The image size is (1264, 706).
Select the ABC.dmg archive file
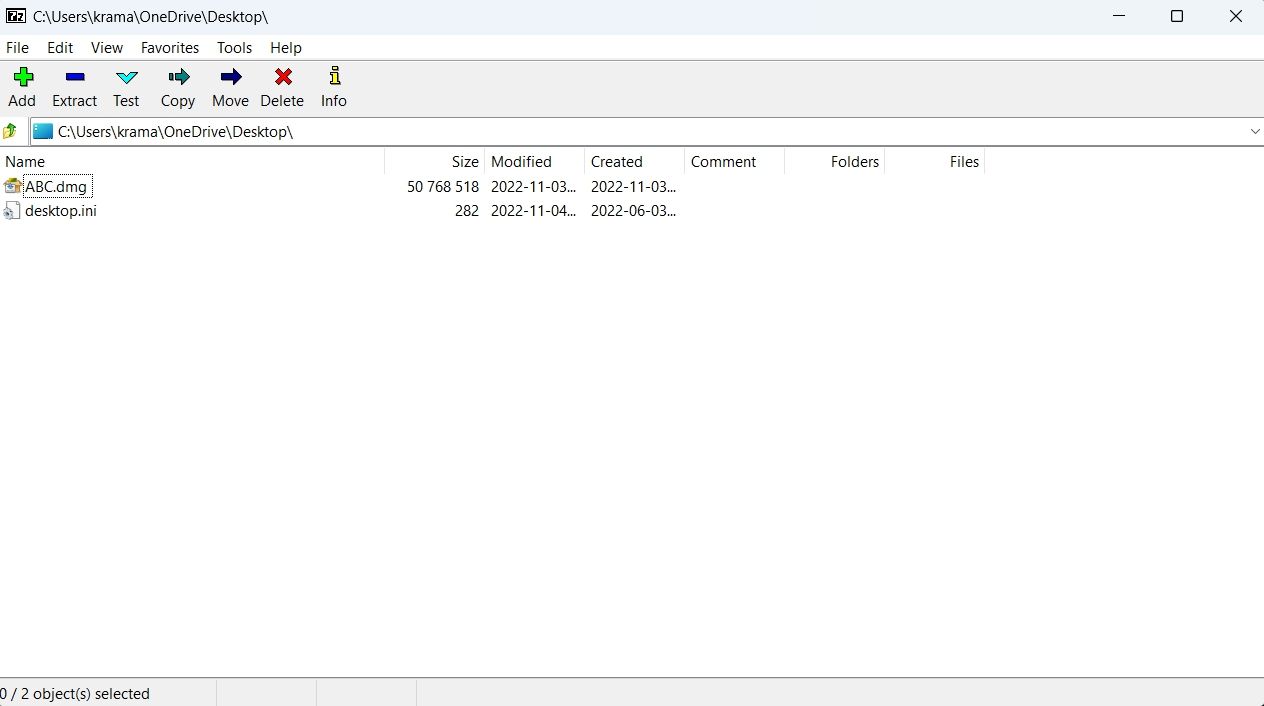(57, 186)
